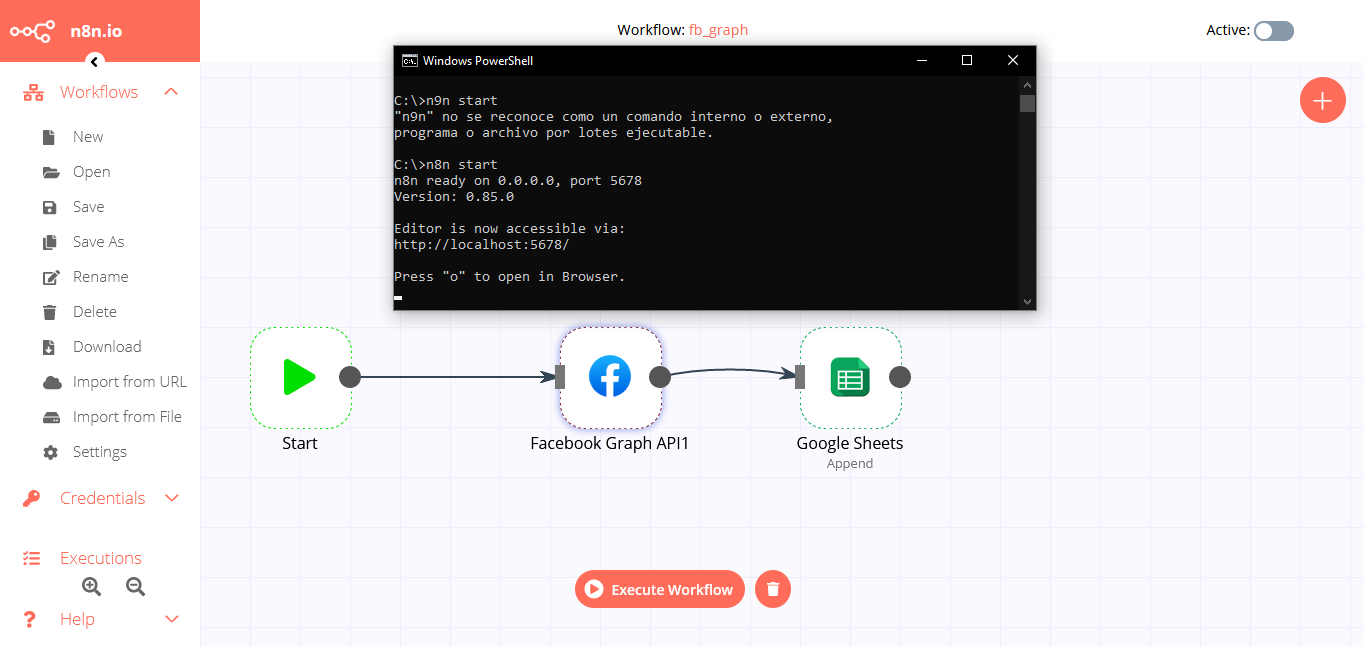The height and width of the screenshot is (647, 1364).
Task: Click the Start node output connector dot
Action: pos(349,377)
